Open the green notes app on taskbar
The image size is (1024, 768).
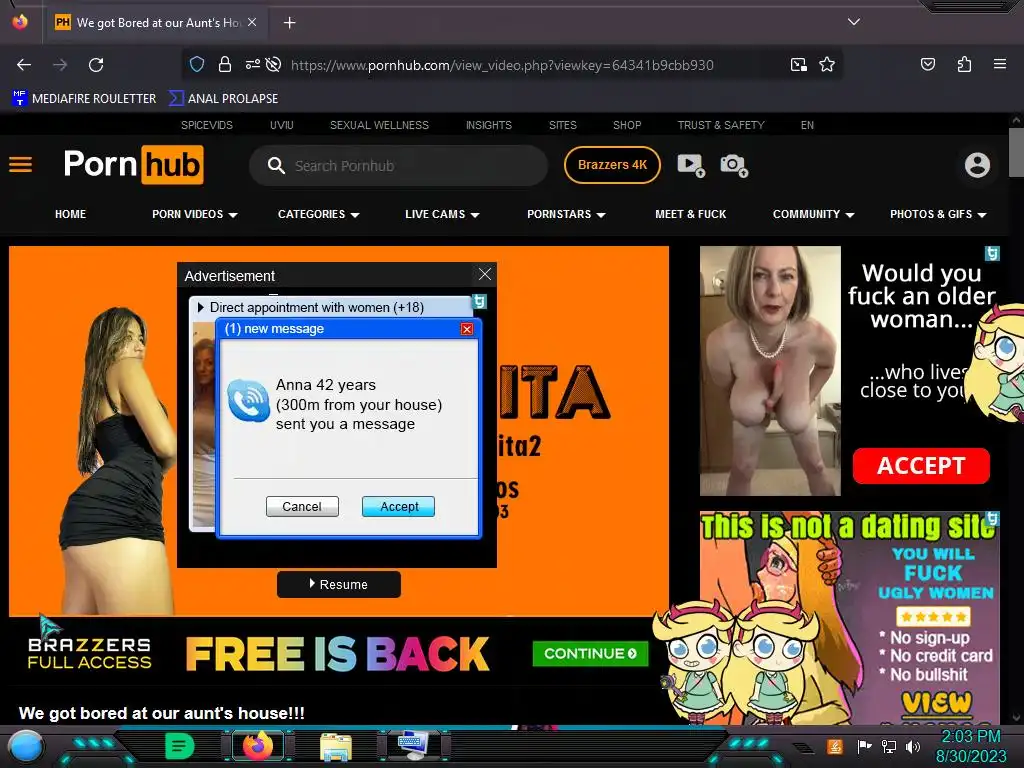pyautogui.click(x=179, y=746)
